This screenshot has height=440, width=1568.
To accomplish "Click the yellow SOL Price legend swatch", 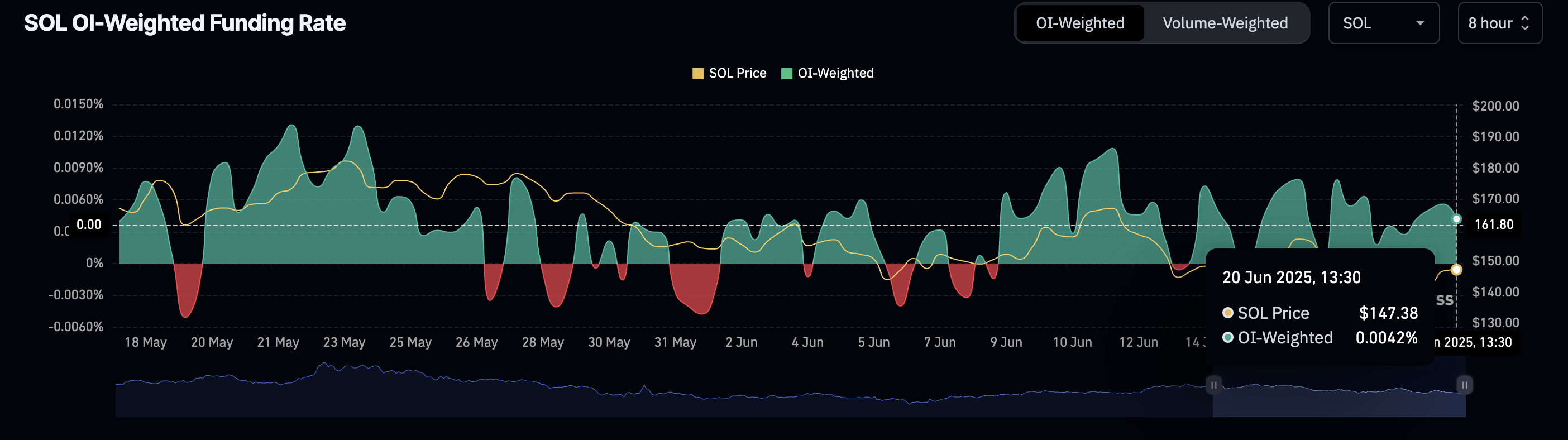I will coord(697,74).
